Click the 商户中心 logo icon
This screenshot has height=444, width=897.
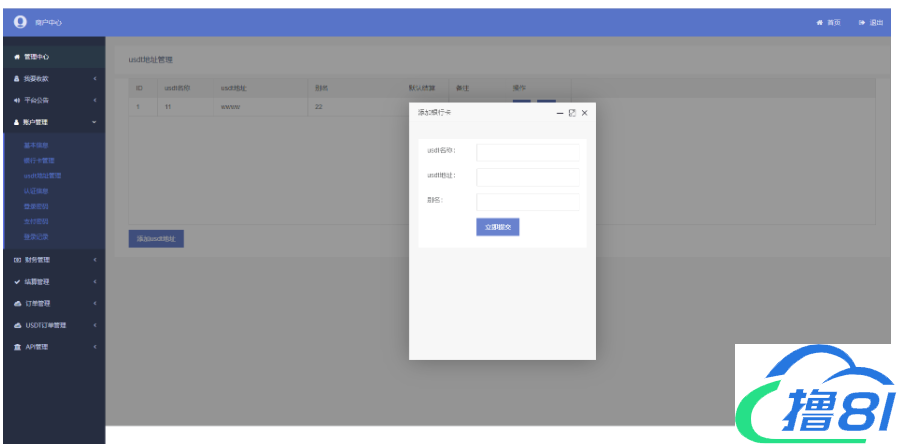[20, 22]
